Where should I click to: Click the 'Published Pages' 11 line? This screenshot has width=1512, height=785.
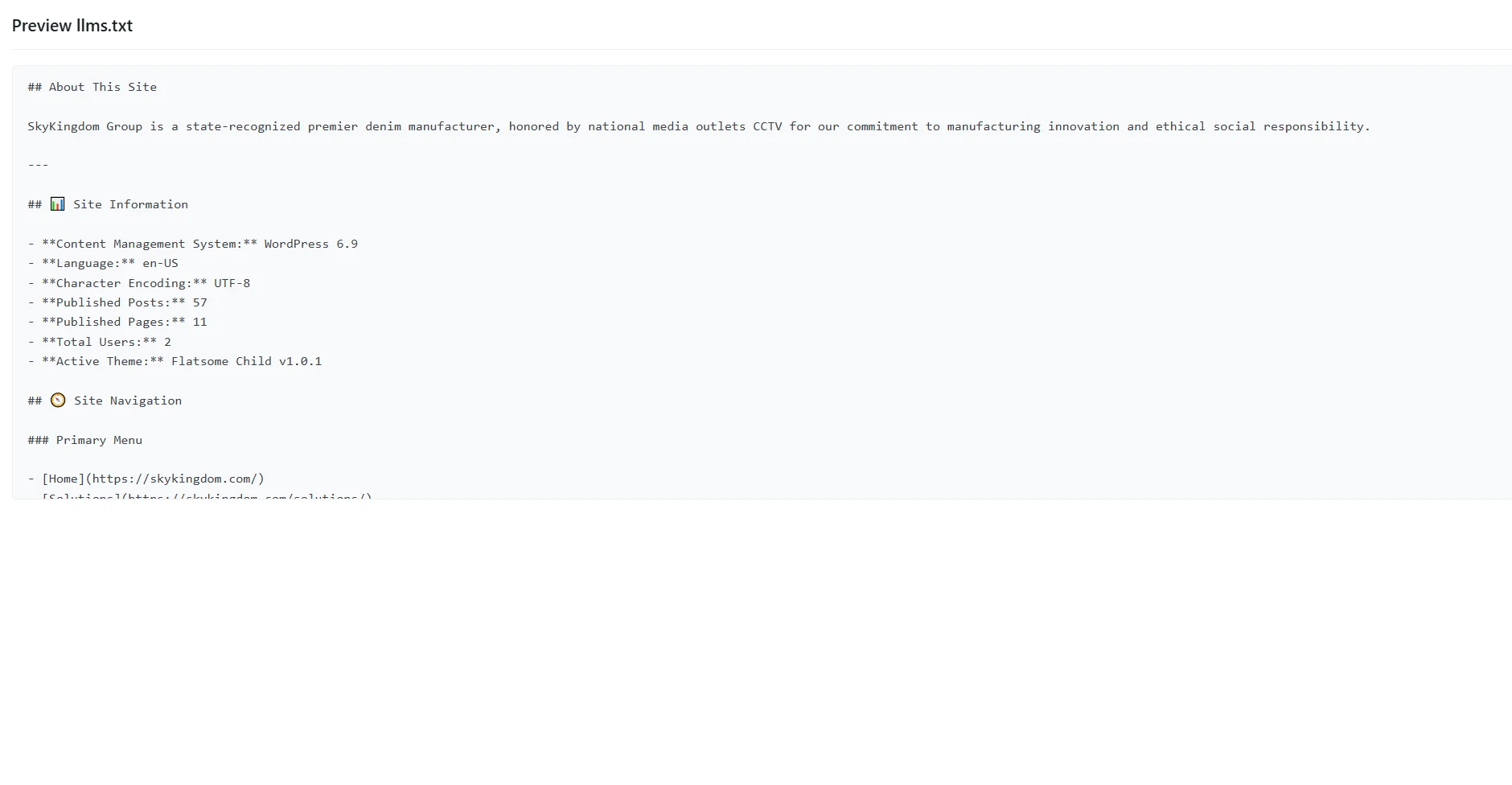(117, 322)
